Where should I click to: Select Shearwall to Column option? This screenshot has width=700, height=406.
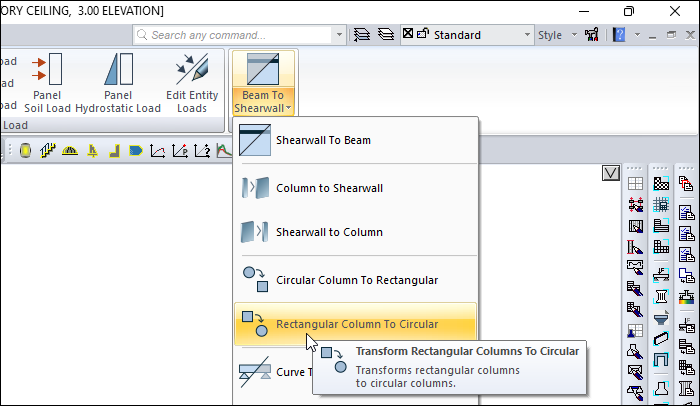tap(329, 232)
